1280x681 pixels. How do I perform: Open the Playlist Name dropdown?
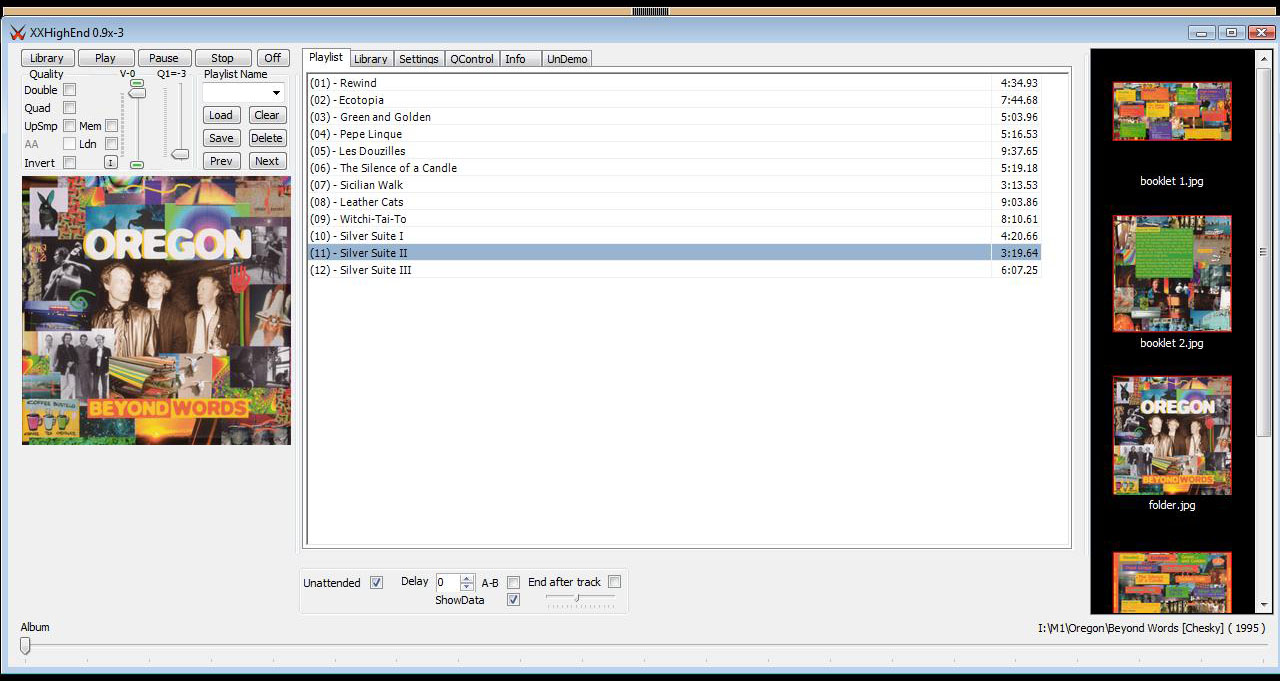(x=276, y=93)
